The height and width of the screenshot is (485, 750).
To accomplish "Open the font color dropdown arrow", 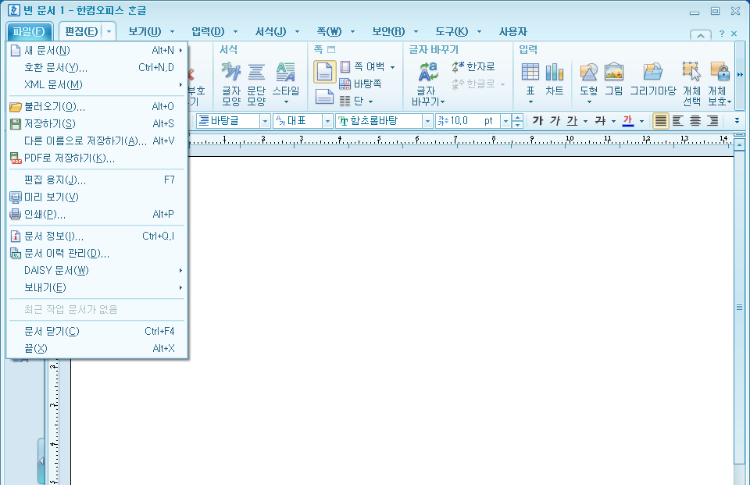I will coord(642,121).
